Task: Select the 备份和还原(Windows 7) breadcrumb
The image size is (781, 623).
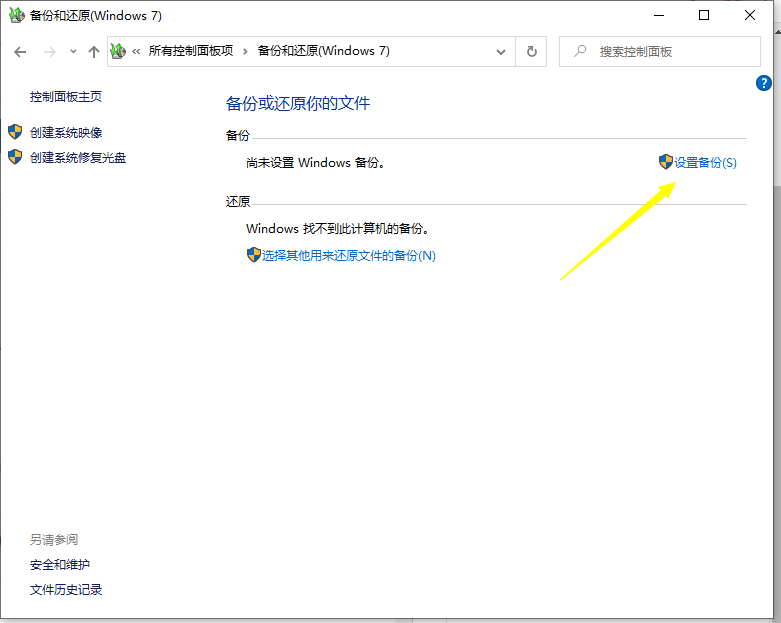Action: pos(324,51)
